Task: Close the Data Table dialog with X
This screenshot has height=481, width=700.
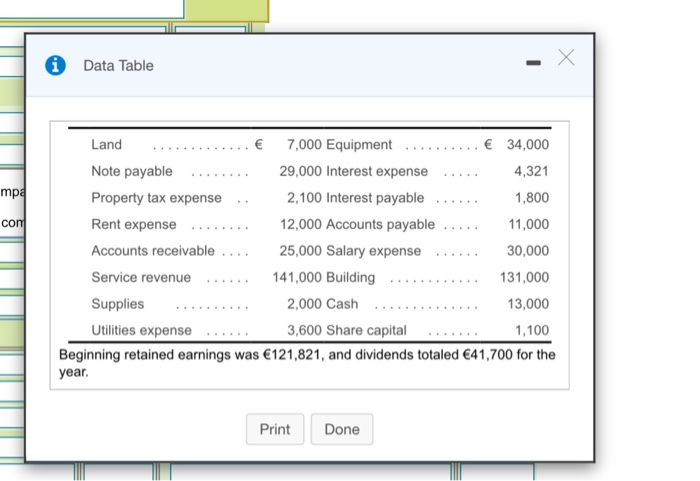Action: (x=566, y=58)
